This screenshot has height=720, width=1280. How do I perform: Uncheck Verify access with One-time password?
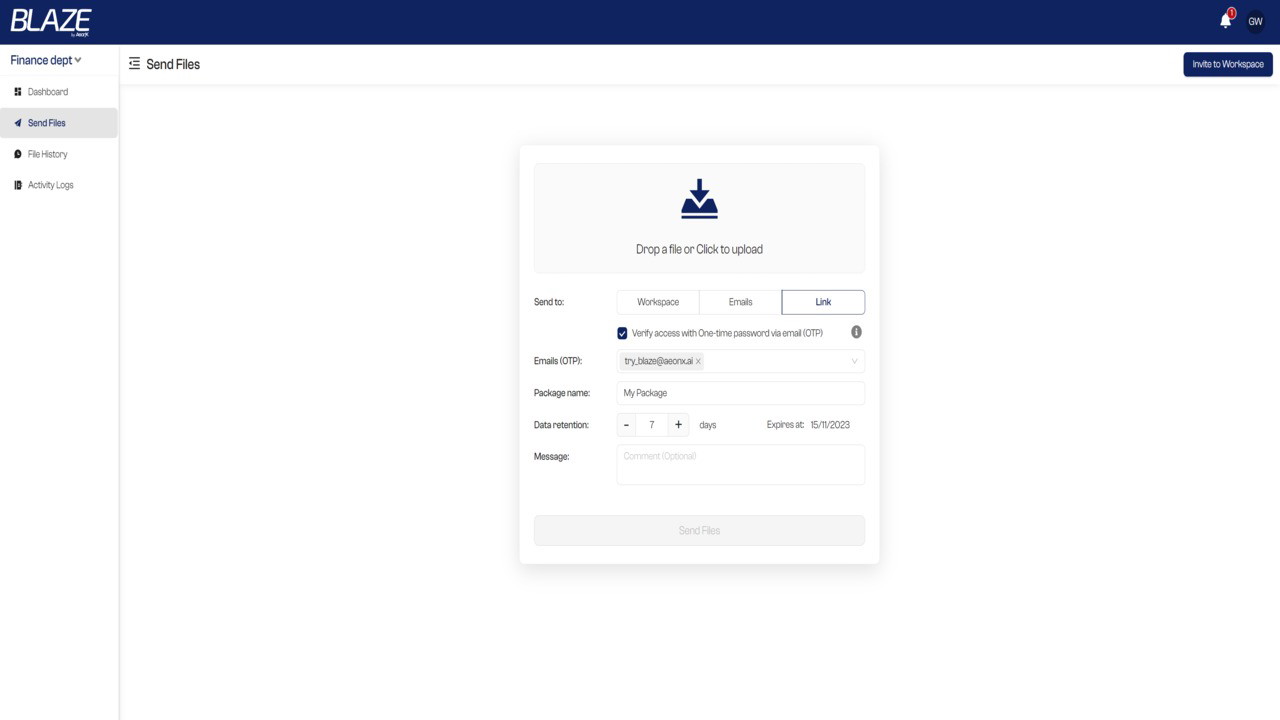tap(622, 333)
